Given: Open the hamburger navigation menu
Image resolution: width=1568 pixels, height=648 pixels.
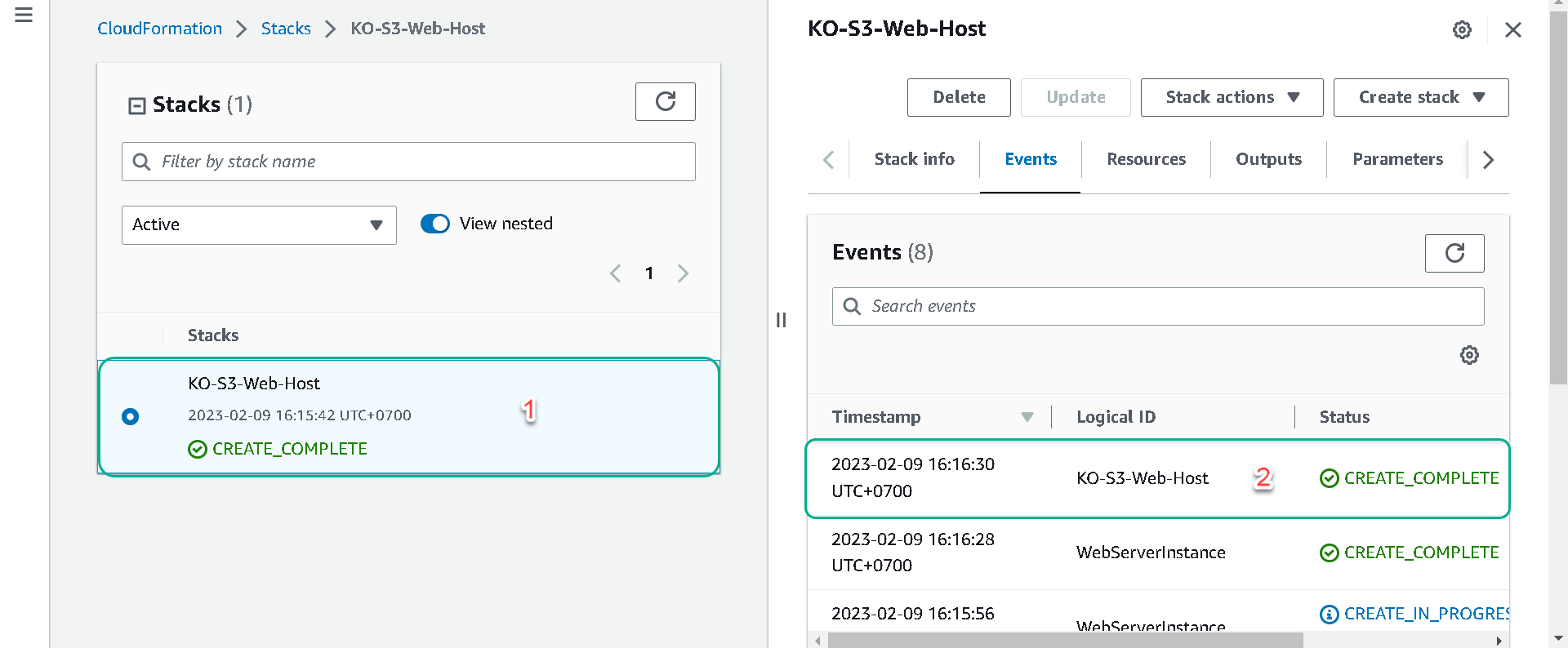Looking at the screenshot, I should tap(24, 15).
